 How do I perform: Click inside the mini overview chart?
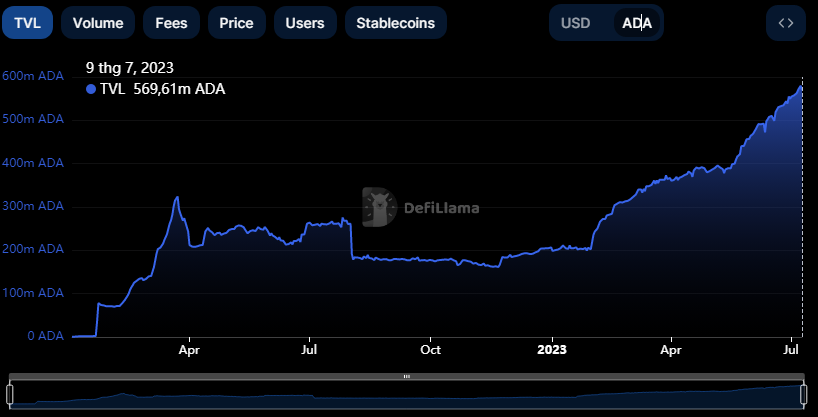(400, 396)
